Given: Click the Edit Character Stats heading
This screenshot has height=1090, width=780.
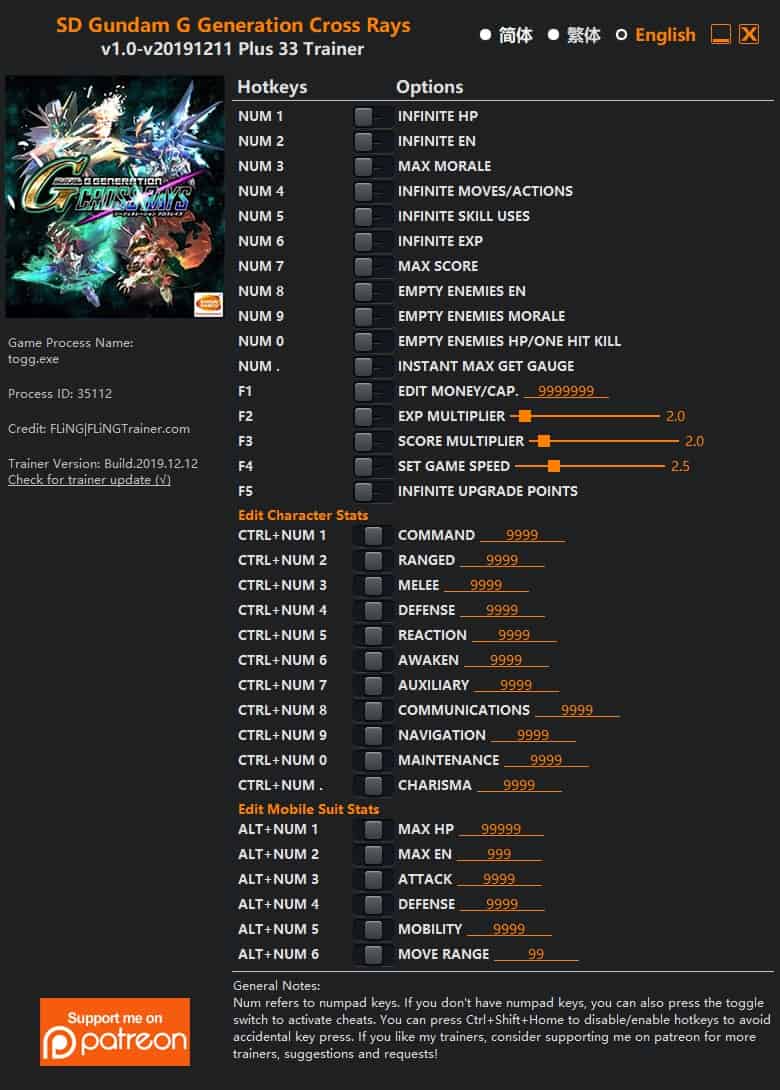Looking at the screenshot, I should pyautogui.click(x=303, y=515).
